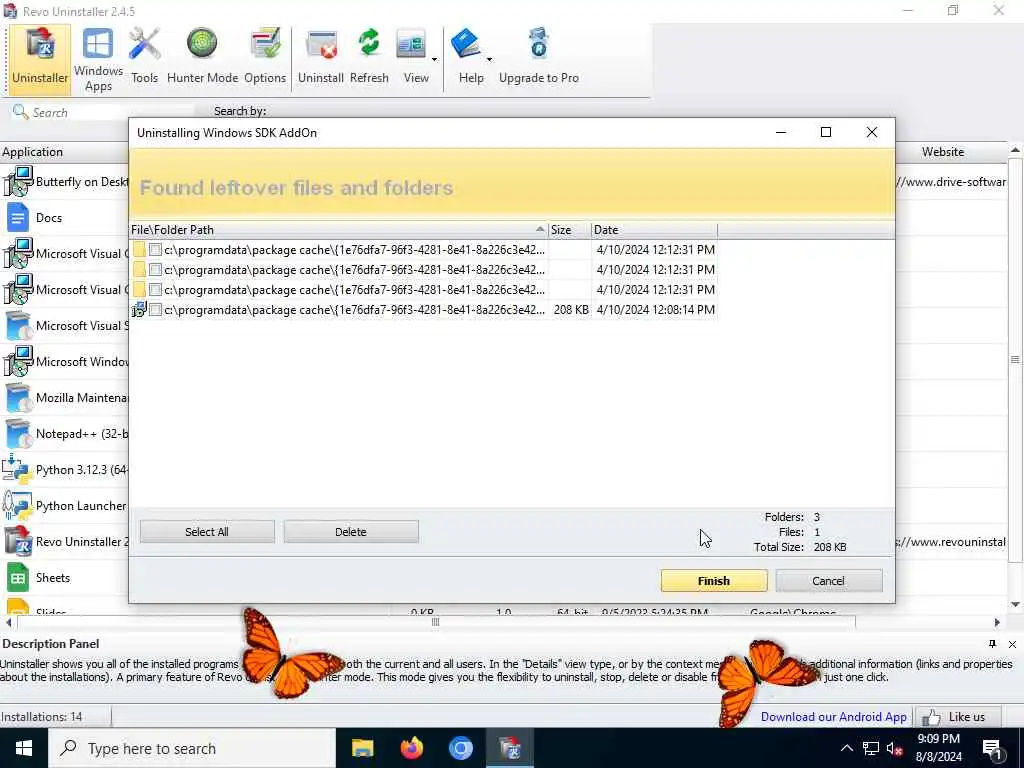Show hidden system tray icons

pos(846,748)
